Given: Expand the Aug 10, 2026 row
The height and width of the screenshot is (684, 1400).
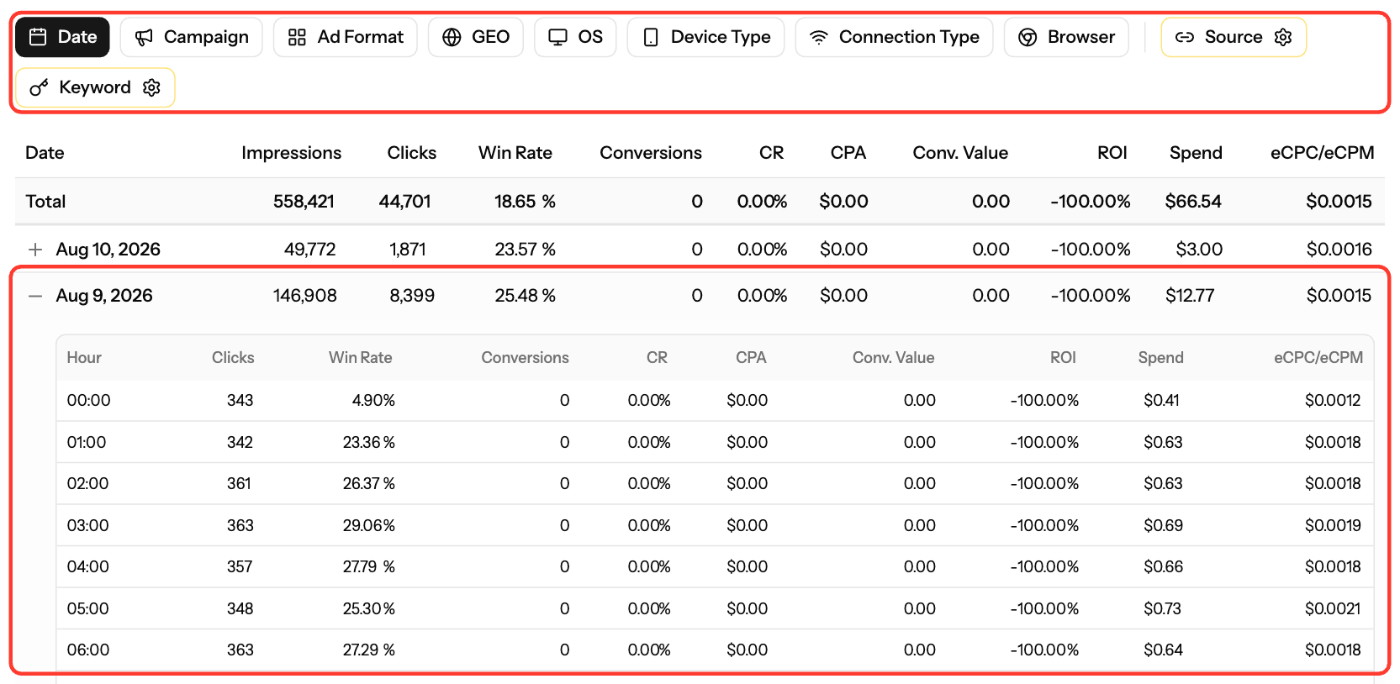Looking at the screenshot, I should click(x=36, y=249).
